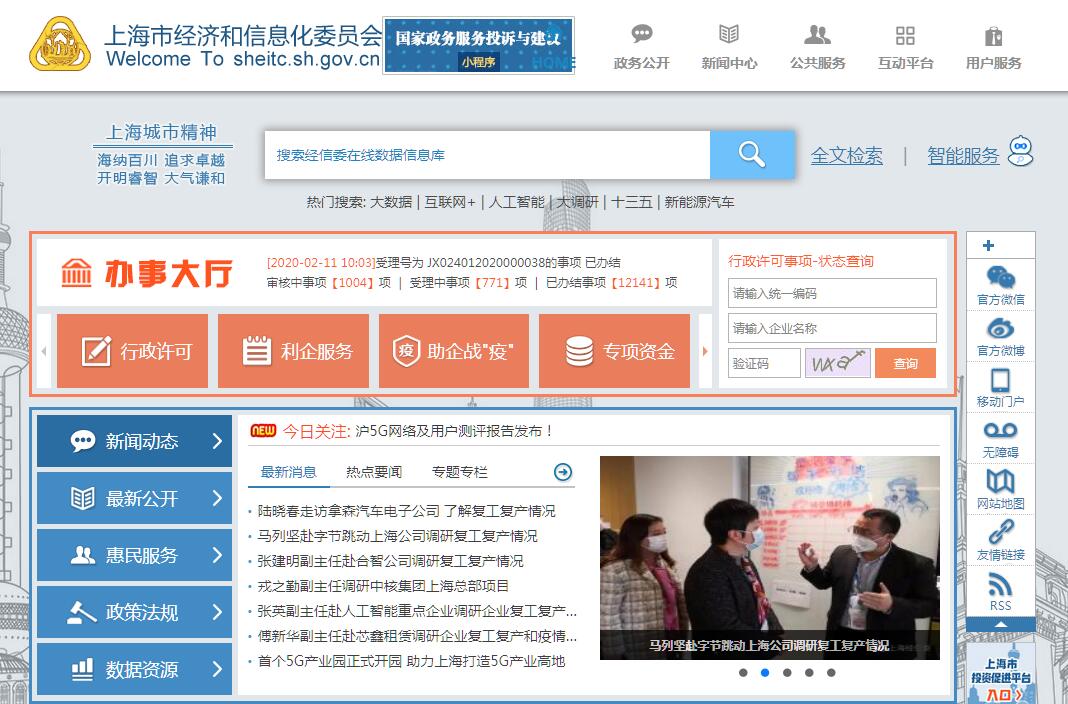Expand more news with circled arrow
The height and width of the screenshot is (704, 1068).
[563, 472]
